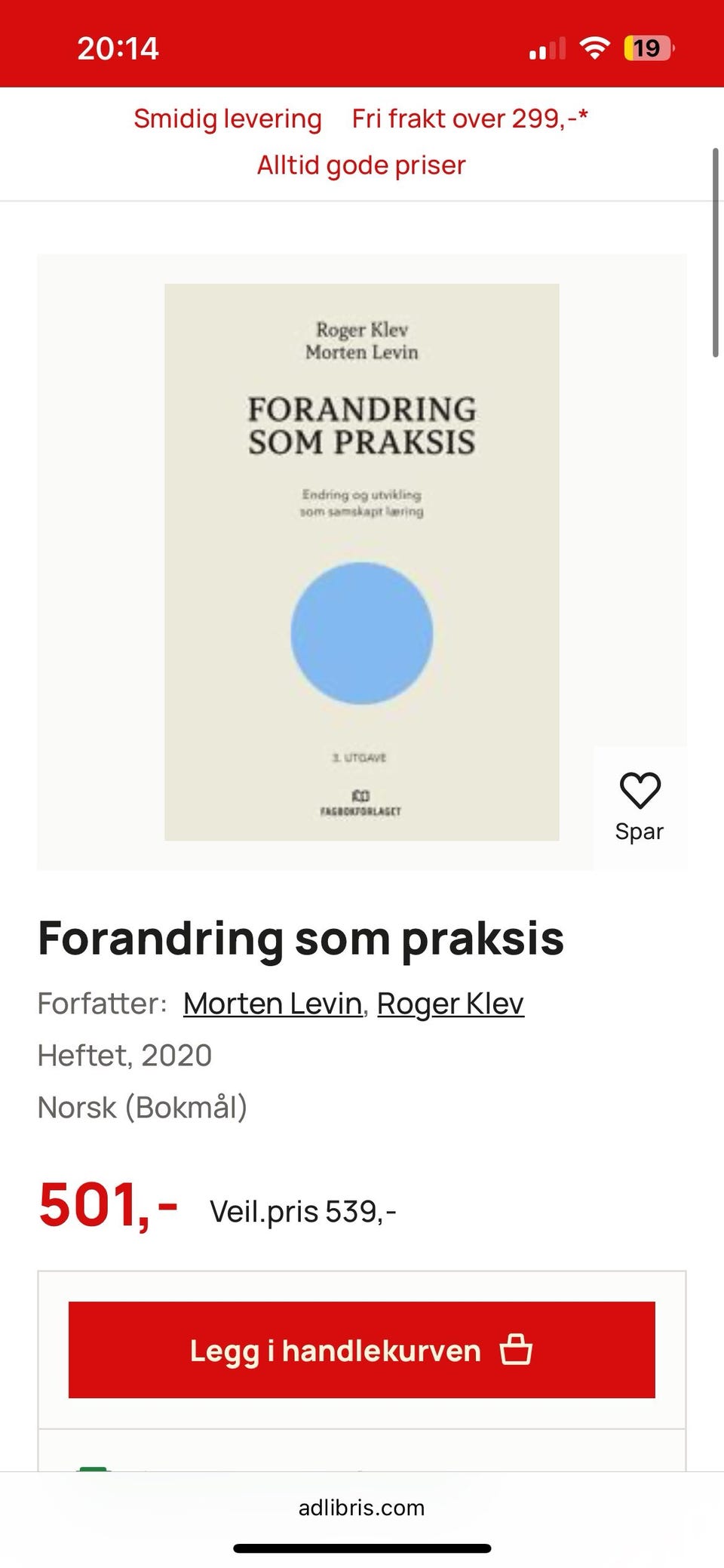Viewport: 724px width, 1568px height.
Task: Open the Smidig levering info
Action: tap(228, 118)
